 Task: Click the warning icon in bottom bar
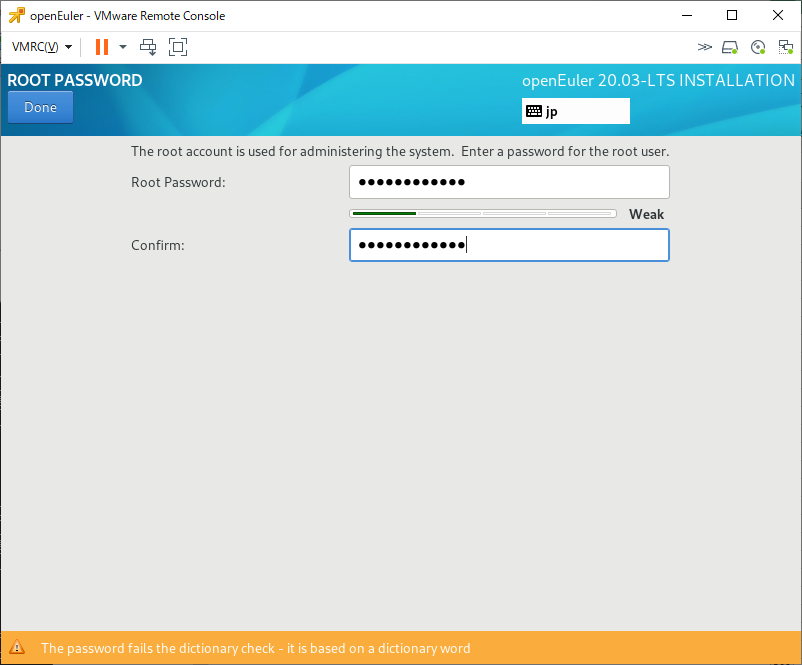click(17, 647)
